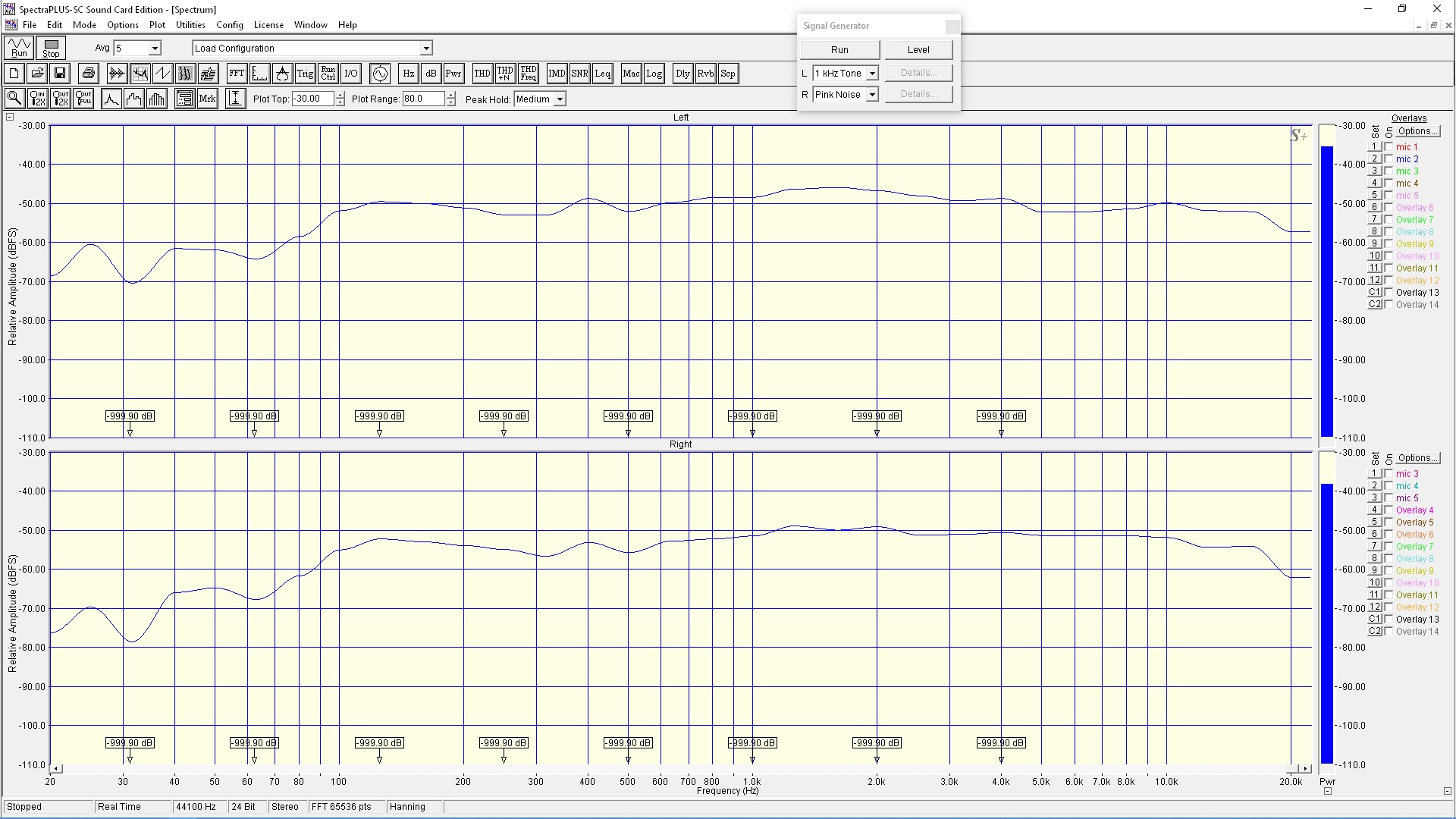Select the Trig trigger settings icon
This screenshot has width=1456, height=819.
coord(305,74)
